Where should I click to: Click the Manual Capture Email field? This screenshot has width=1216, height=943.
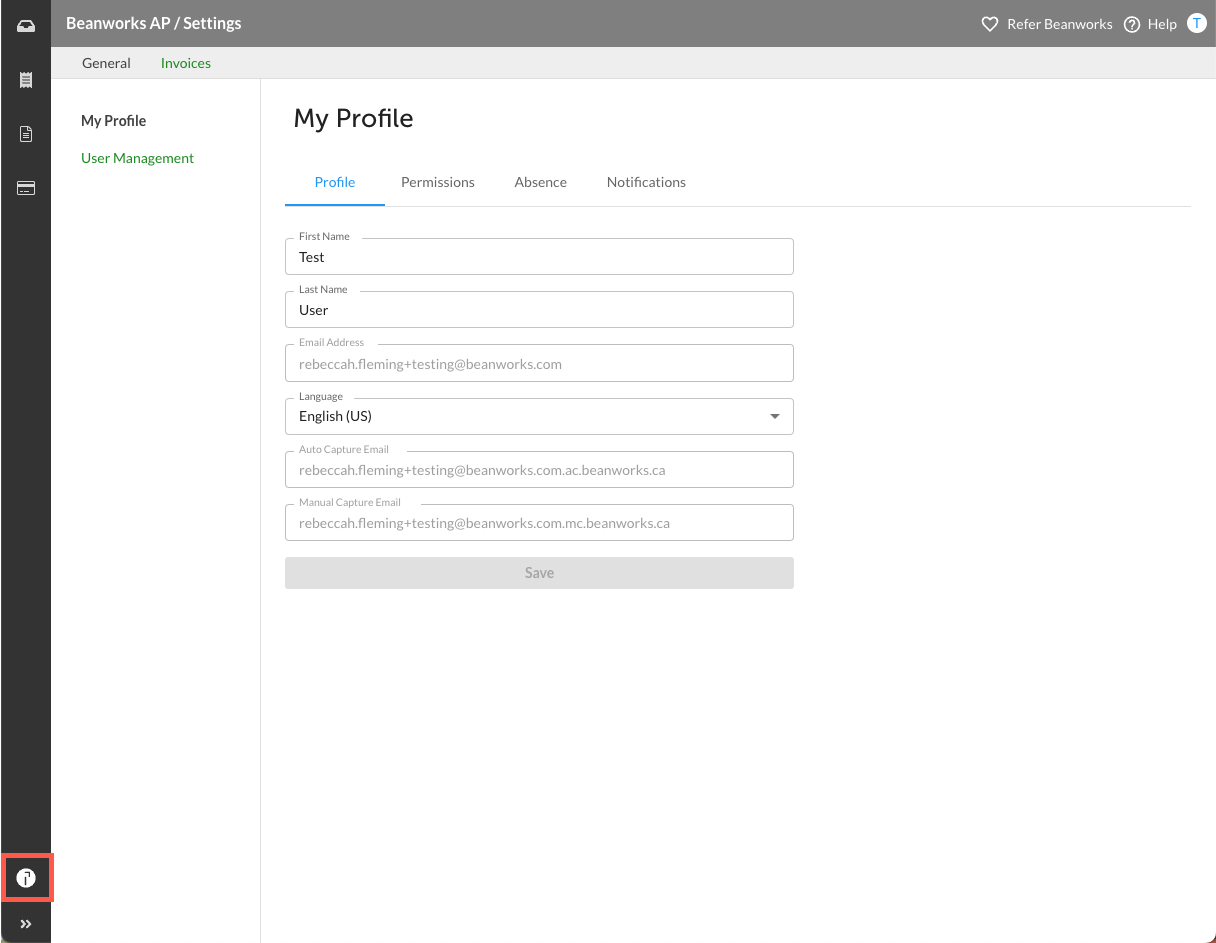coord(539,522)
